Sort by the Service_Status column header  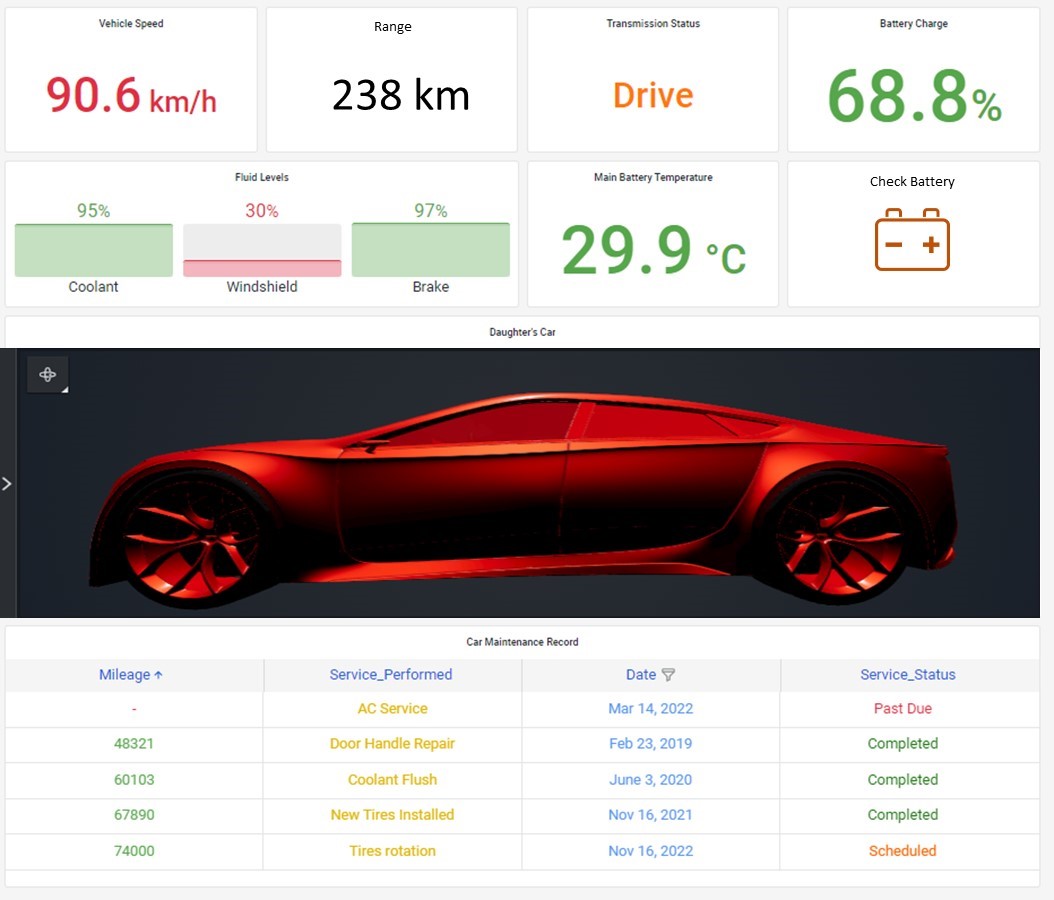pyautogui.click(x=907, y=674)
